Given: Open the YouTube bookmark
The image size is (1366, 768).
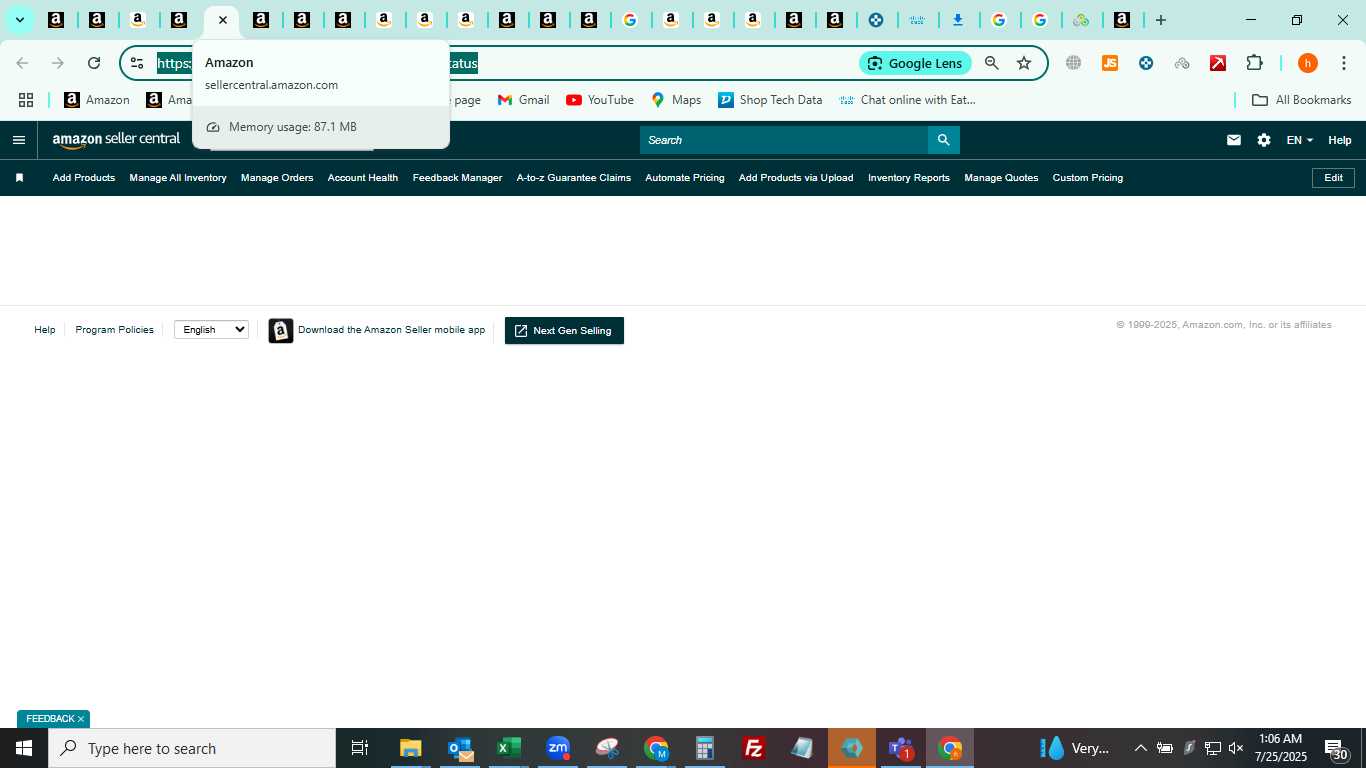Looking at the screenshot, I should point(600,100).
